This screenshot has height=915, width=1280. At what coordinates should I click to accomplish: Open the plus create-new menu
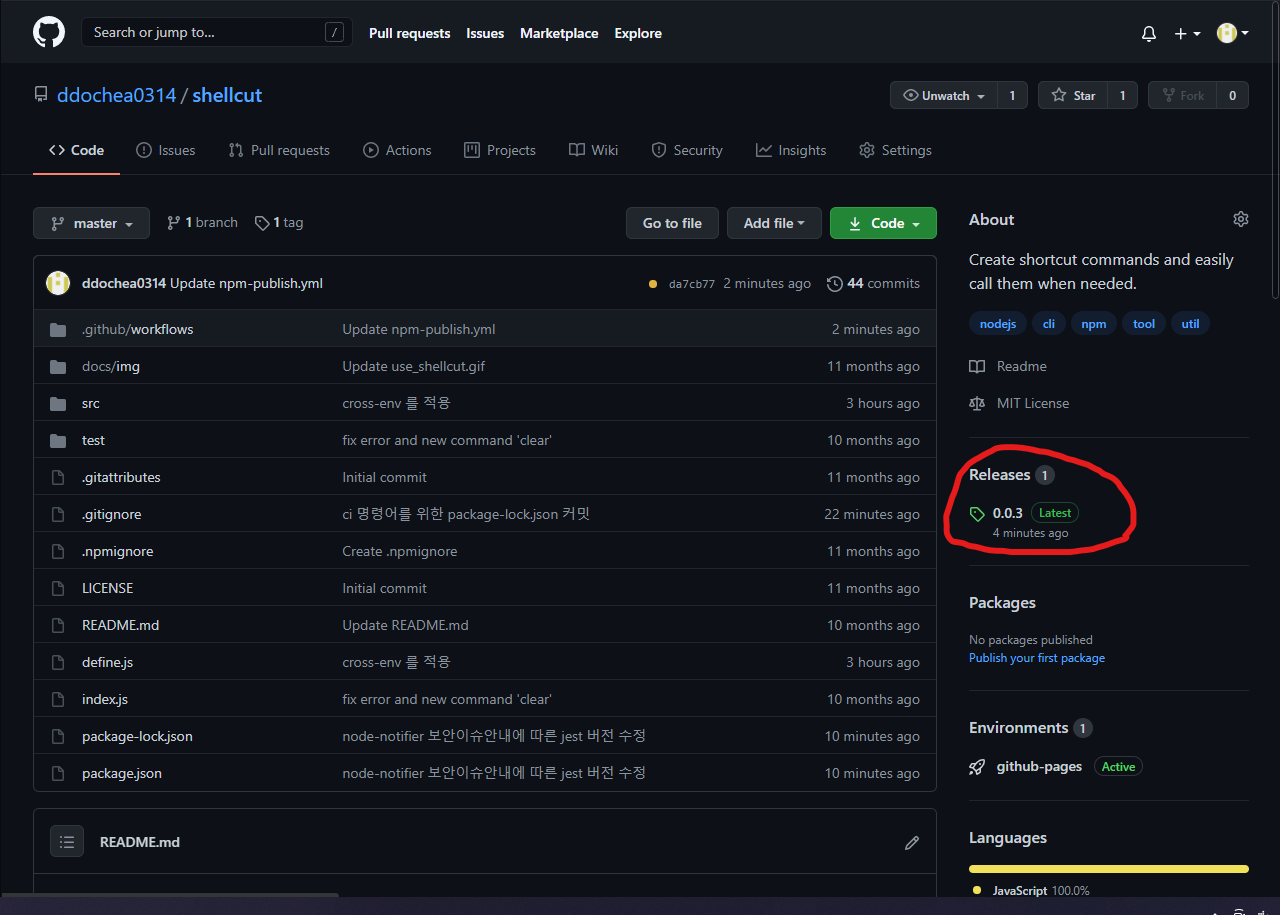(x=1186, y=33)
